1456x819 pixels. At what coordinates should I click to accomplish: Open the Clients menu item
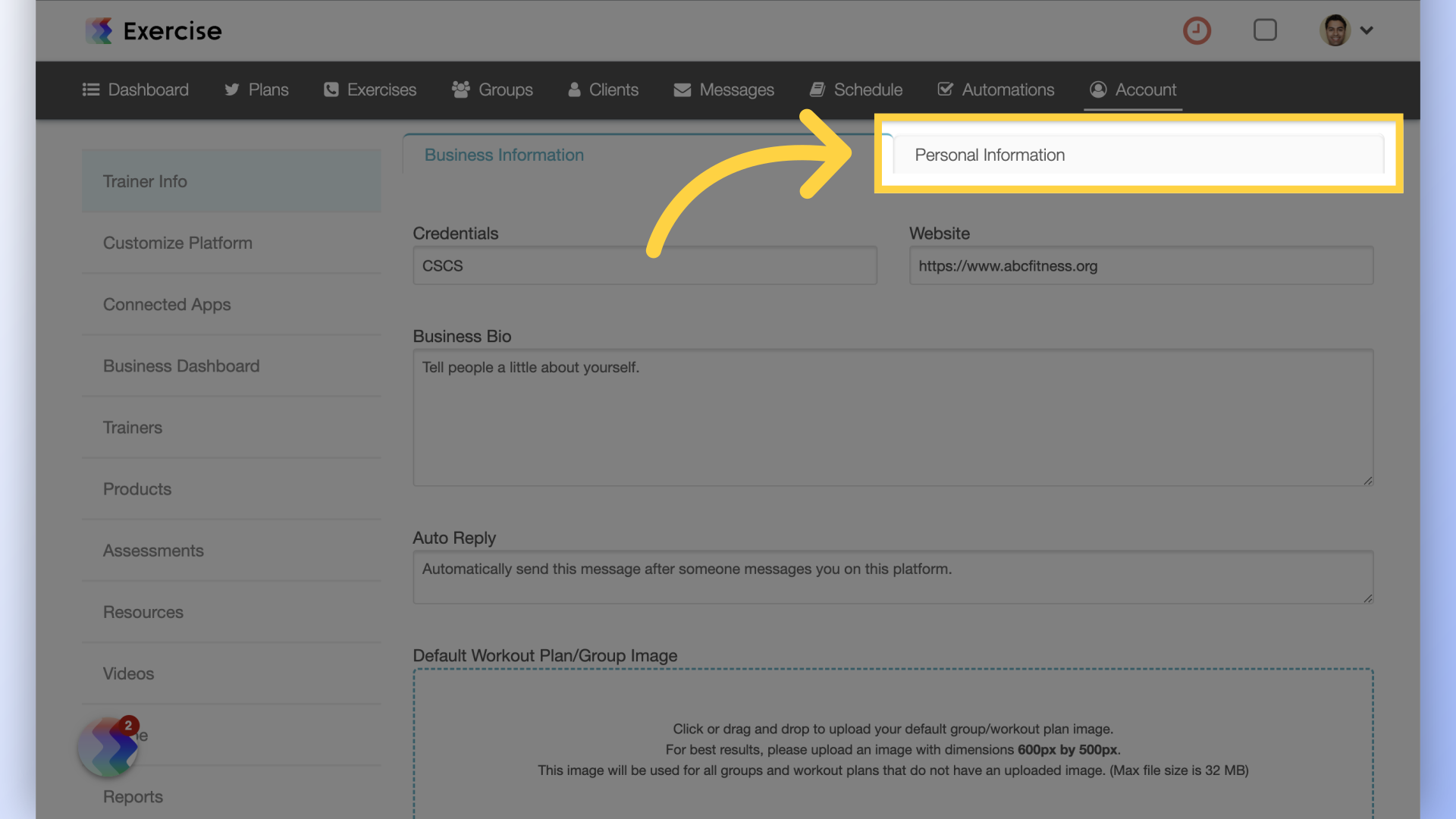click(x=604, y=89)
